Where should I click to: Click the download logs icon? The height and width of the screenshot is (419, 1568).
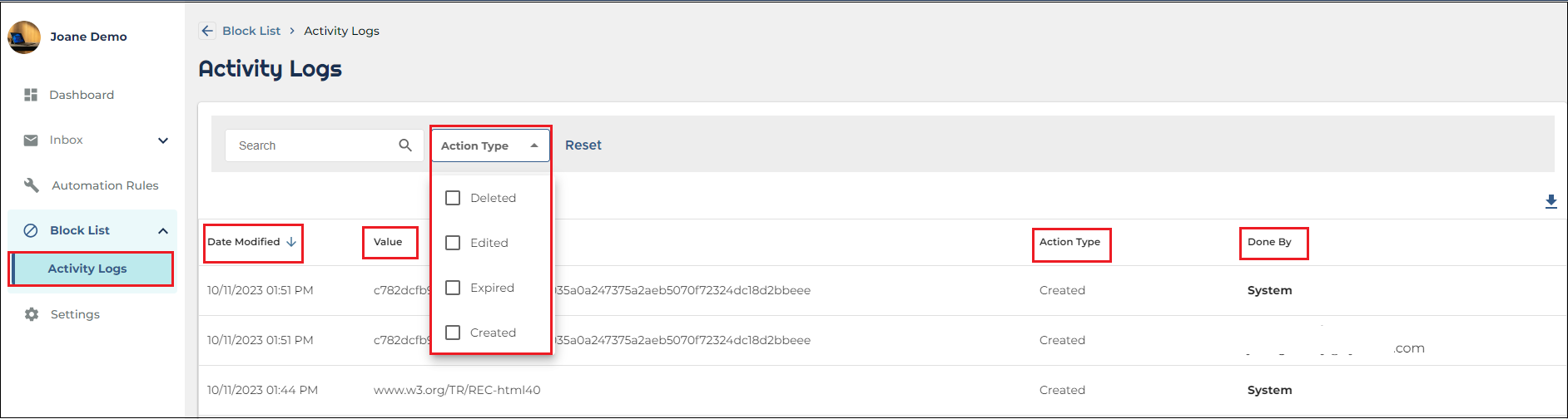[x=1551, y=201]
